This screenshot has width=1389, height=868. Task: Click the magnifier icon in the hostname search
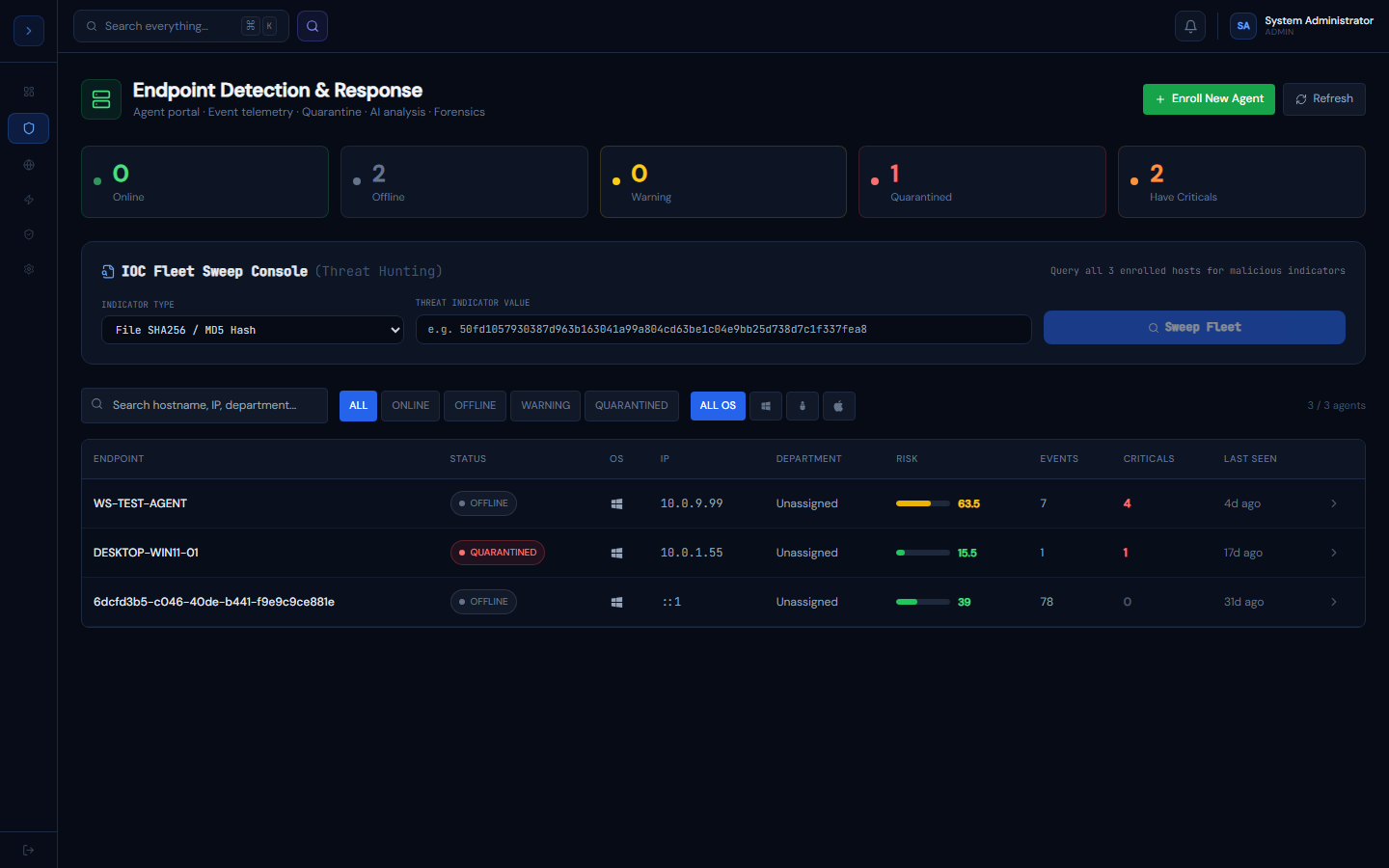pyautogui.click(x=97, y=404)
